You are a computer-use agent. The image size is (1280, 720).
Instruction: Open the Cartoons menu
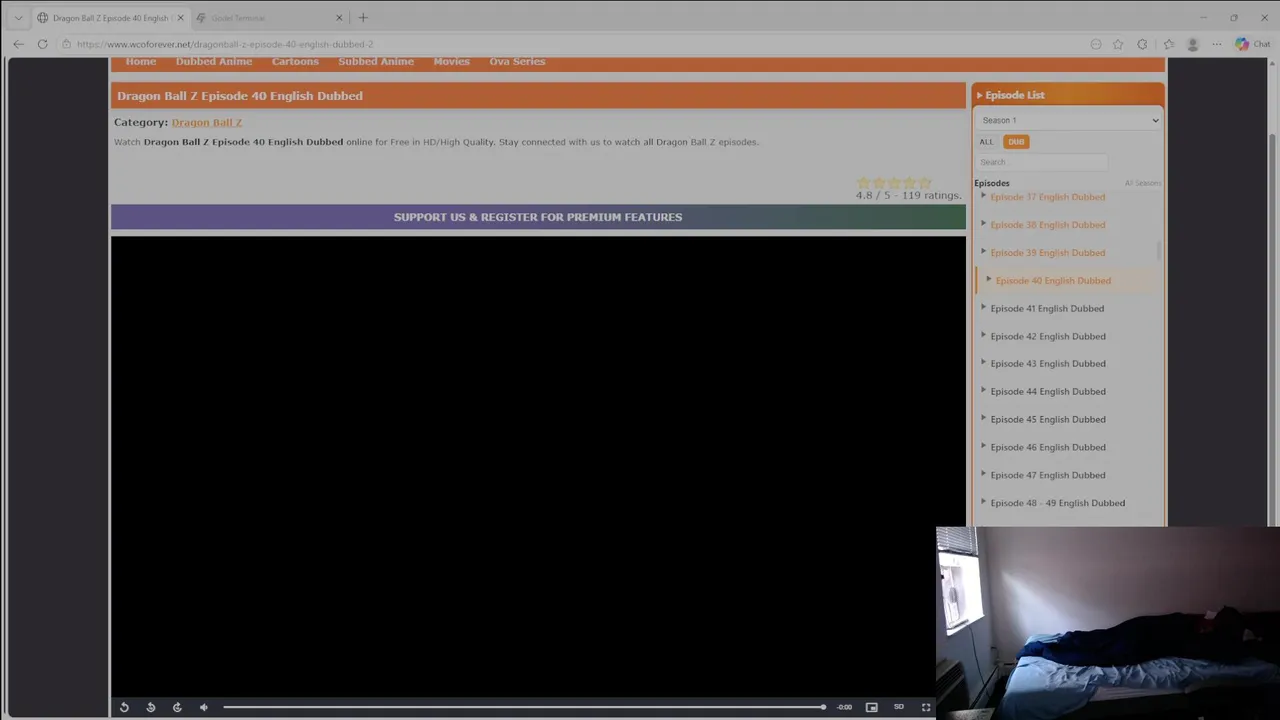(x=295, y=62)
